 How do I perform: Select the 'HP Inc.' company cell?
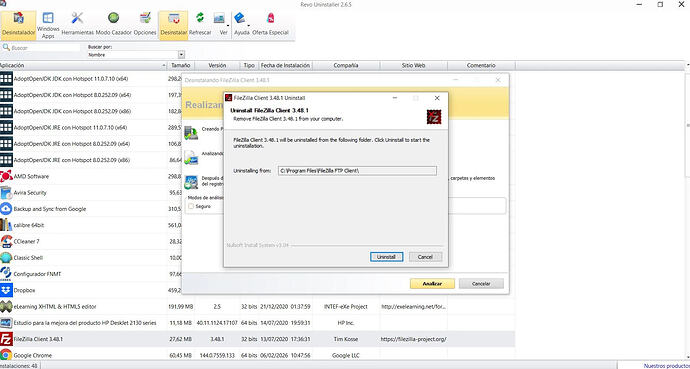click(x=346, y=323)
